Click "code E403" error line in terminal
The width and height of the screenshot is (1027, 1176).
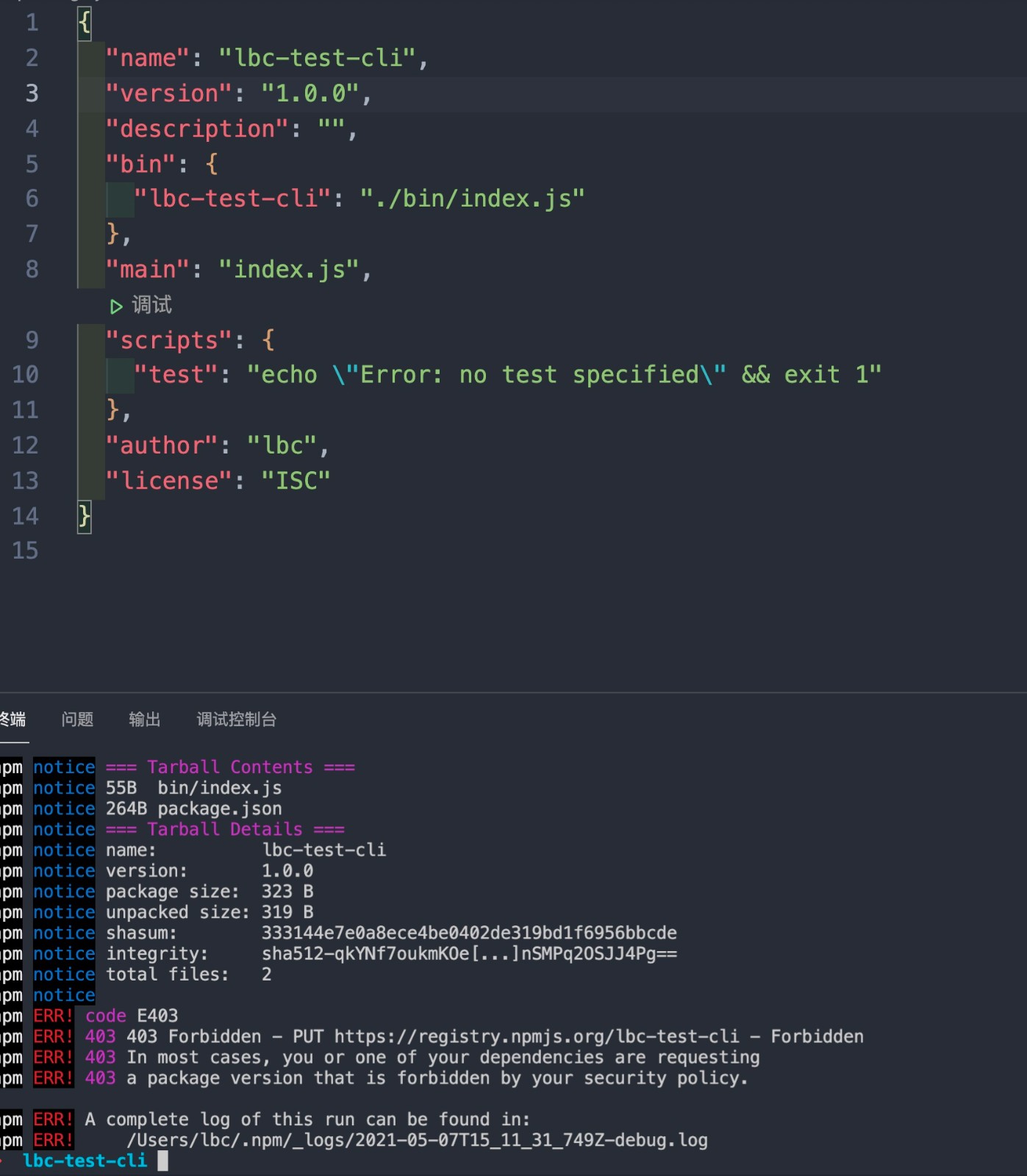tap(132, 1016)
